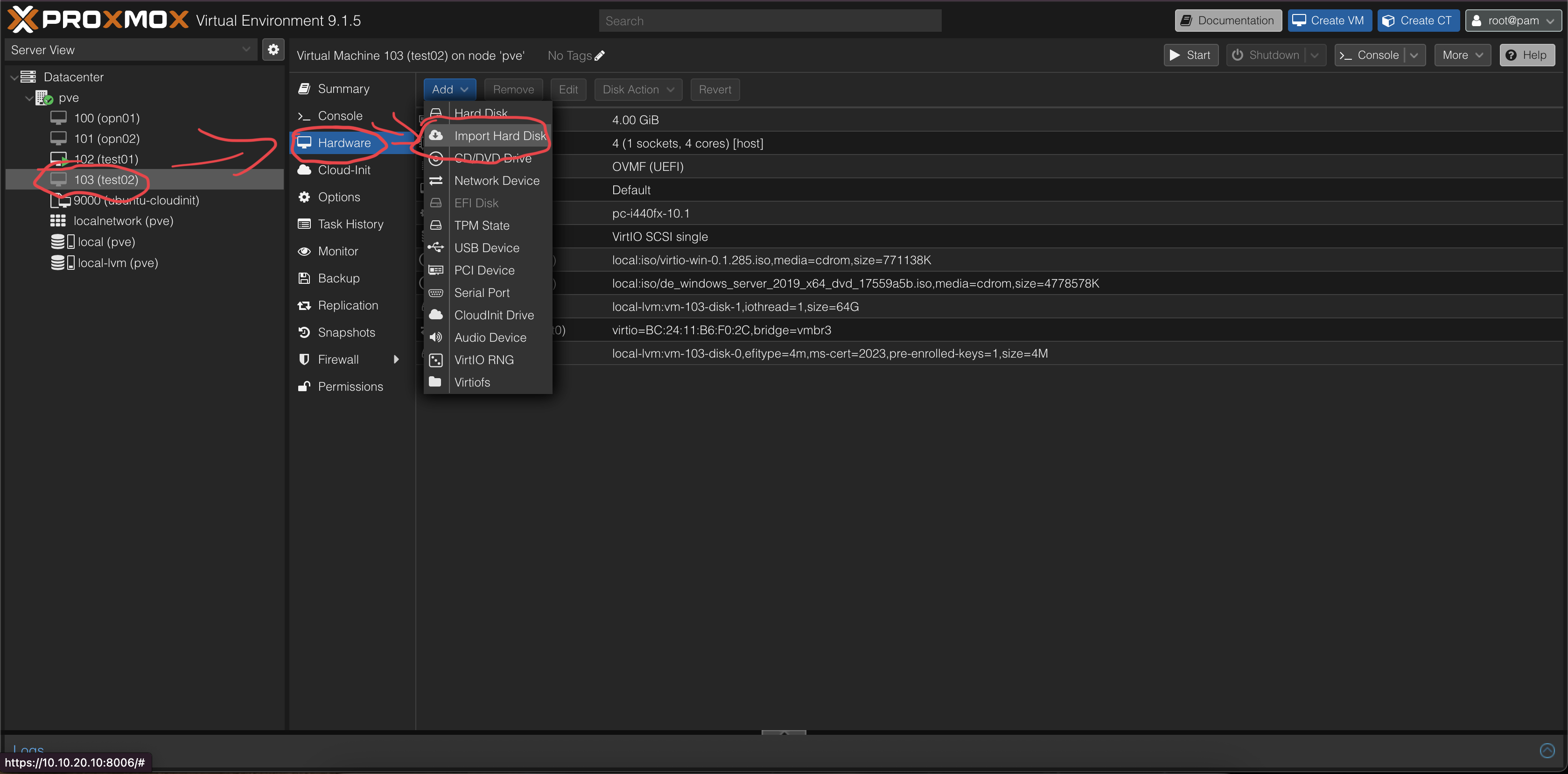This screenshot has width=1568, height=774.
Task: Open the root@pam user menu
Action: (x=1513, y=20)
